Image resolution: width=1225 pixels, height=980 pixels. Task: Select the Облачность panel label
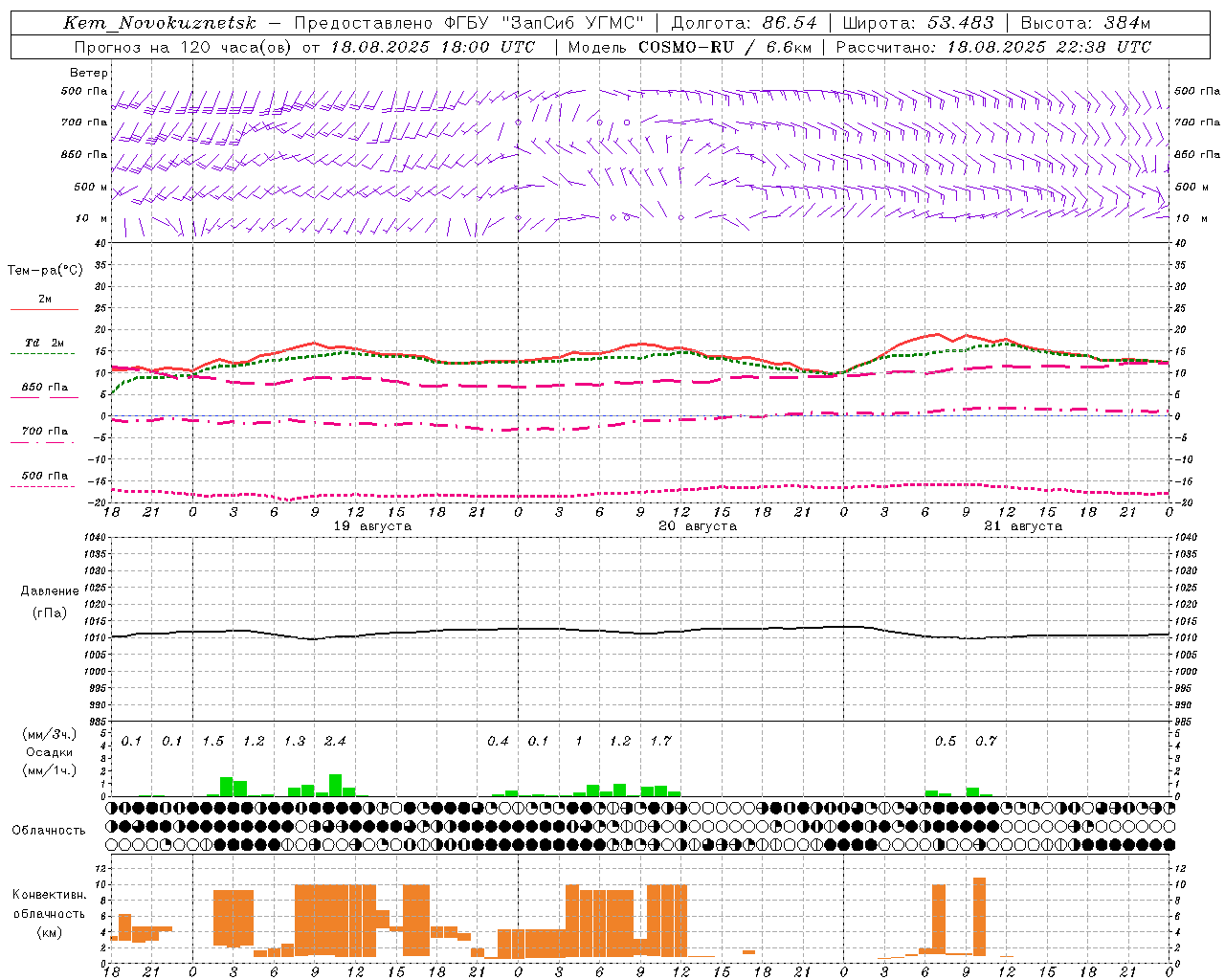(x=49, y=831)
